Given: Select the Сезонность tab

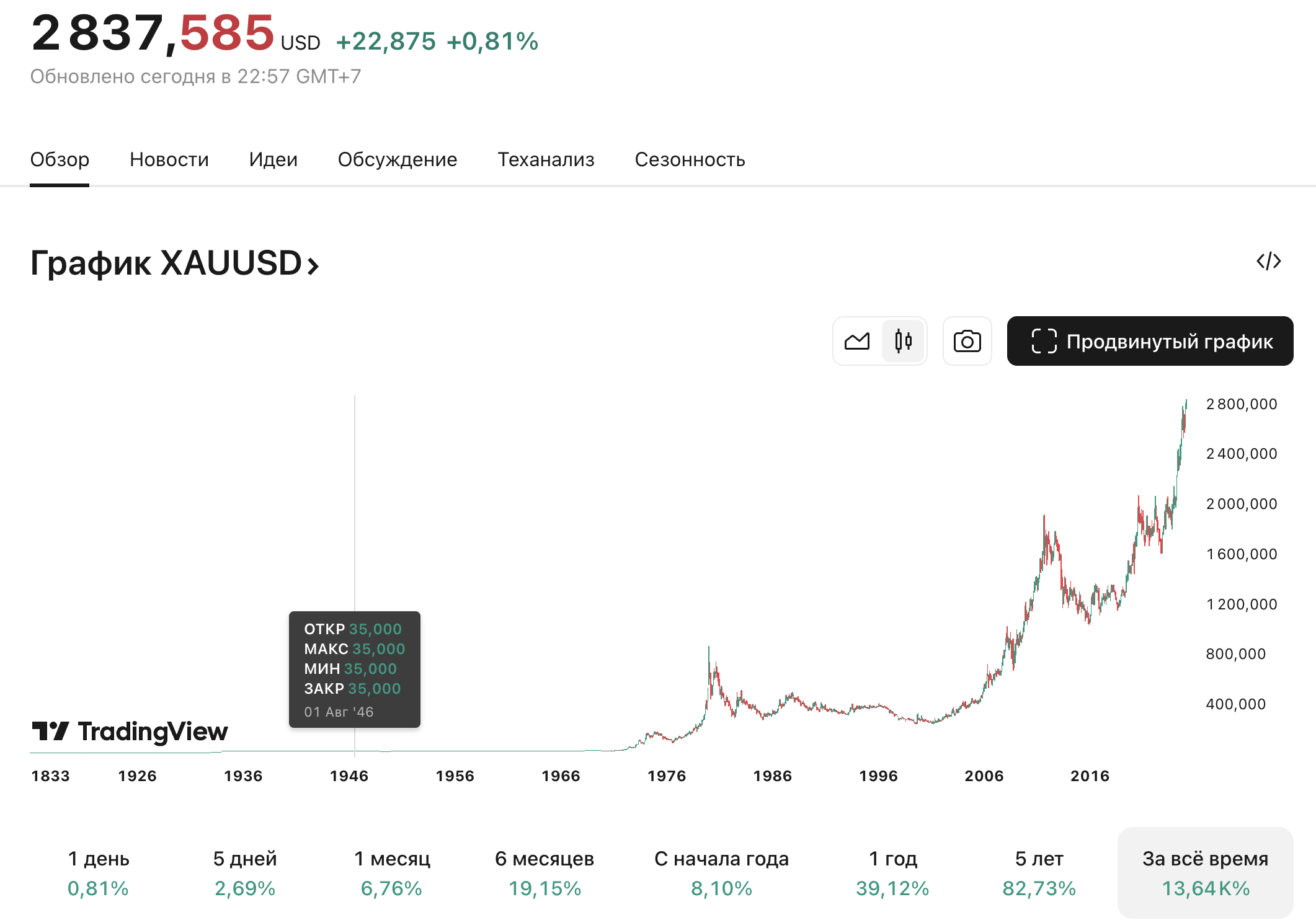Looking at the screenshot, I should click(x=690, y=160).
